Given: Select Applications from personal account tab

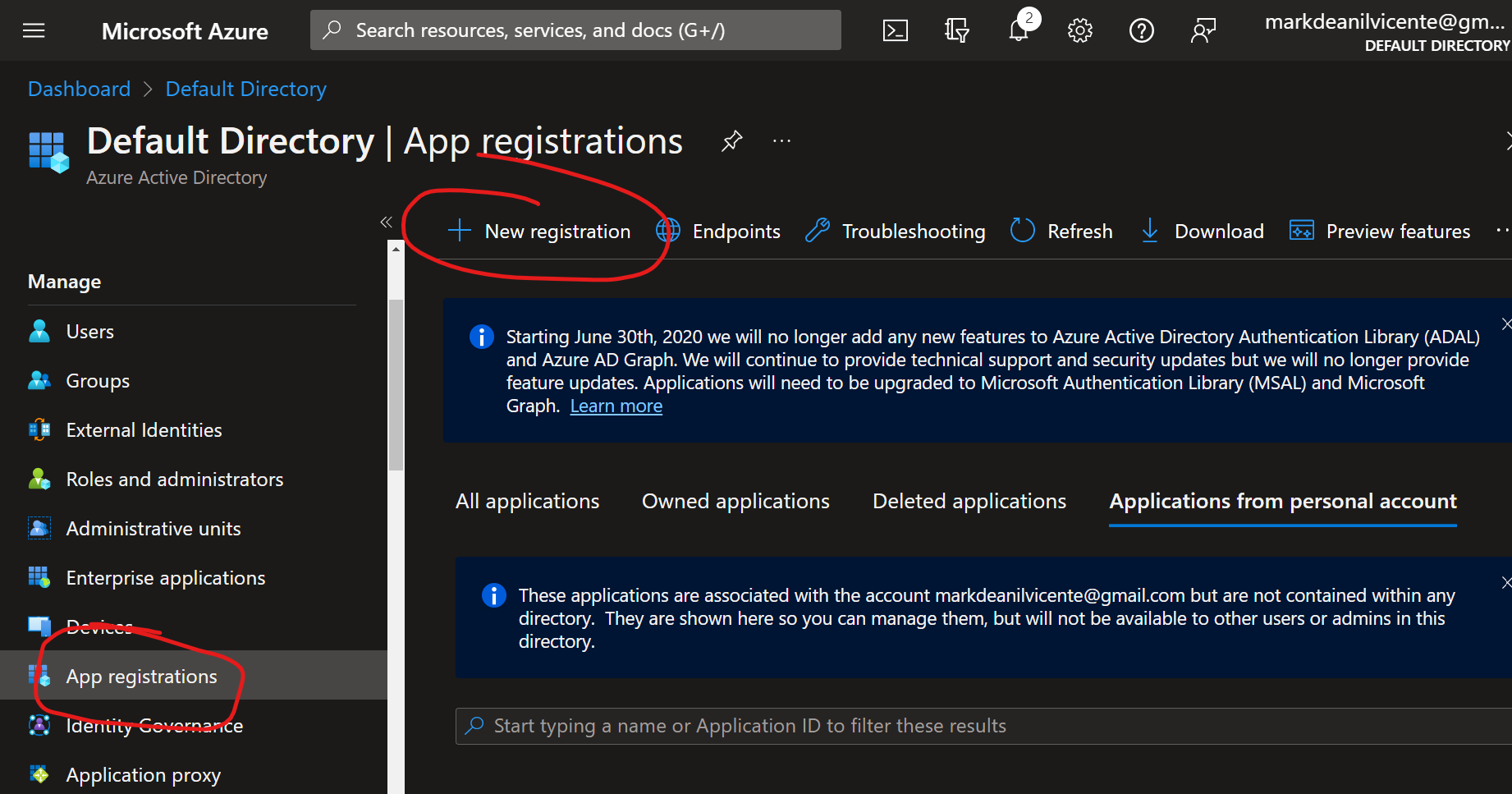Looking at the screenshot, I should point(1283,501).
